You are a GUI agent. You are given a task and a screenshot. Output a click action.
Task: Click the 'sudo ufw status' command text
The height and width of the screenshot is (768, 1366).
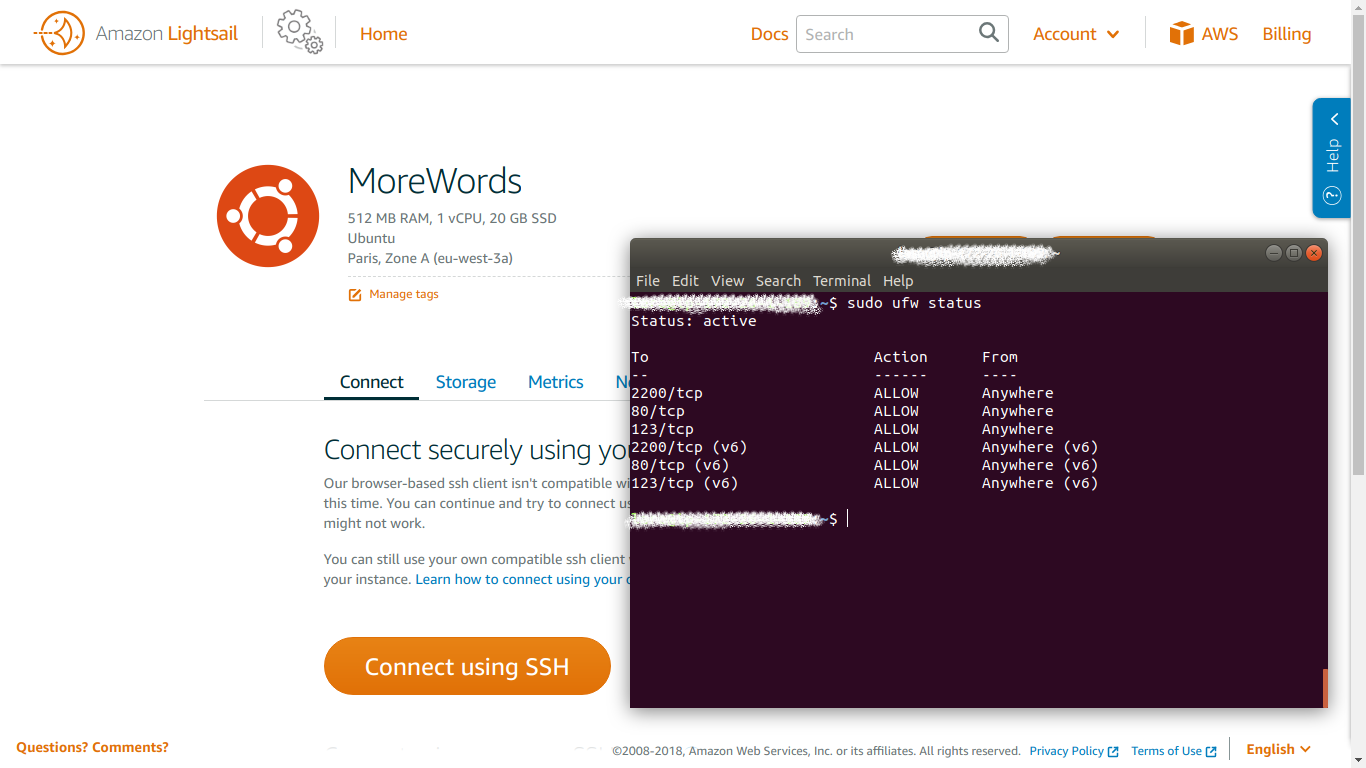pos(914,303)
